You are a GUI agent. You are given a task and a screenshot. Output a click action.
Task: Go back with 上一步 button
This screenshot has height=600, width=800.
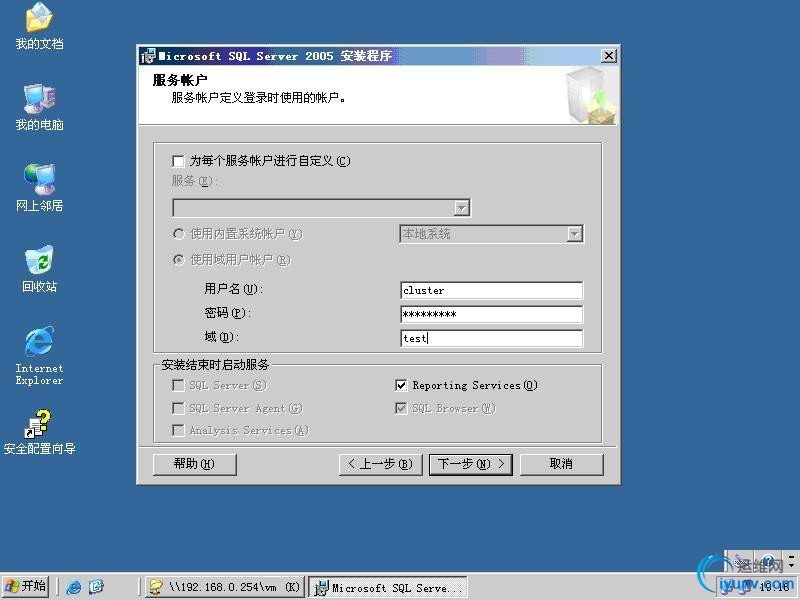pyautogui.click(x=381, y=464)
